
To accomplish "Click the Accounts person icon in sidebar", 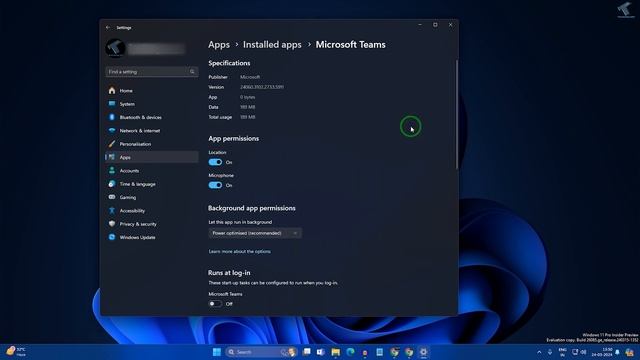I will pos(112,171).
